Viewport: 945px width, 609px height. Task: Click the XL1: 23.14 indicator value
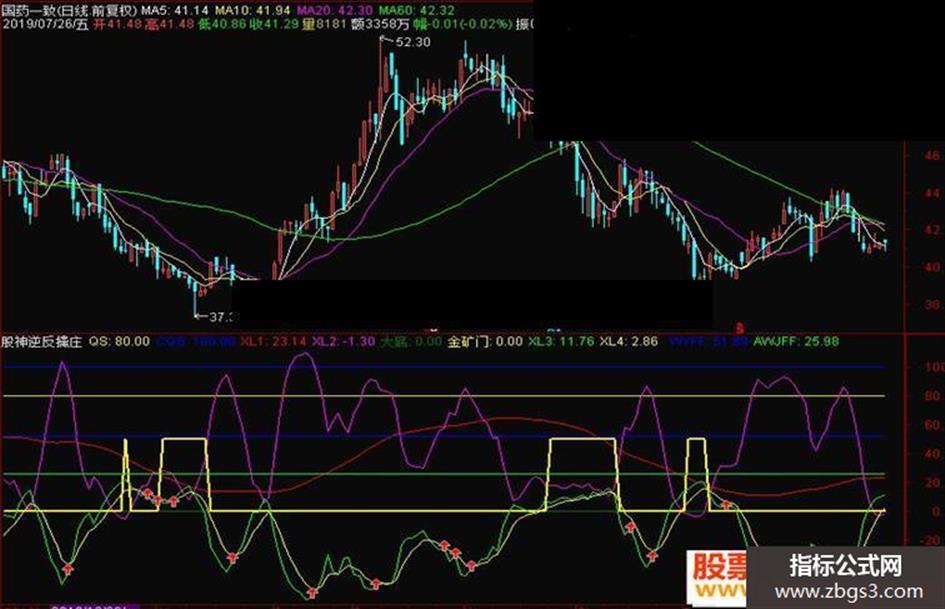pyautogui.click(x=273, y=341)
